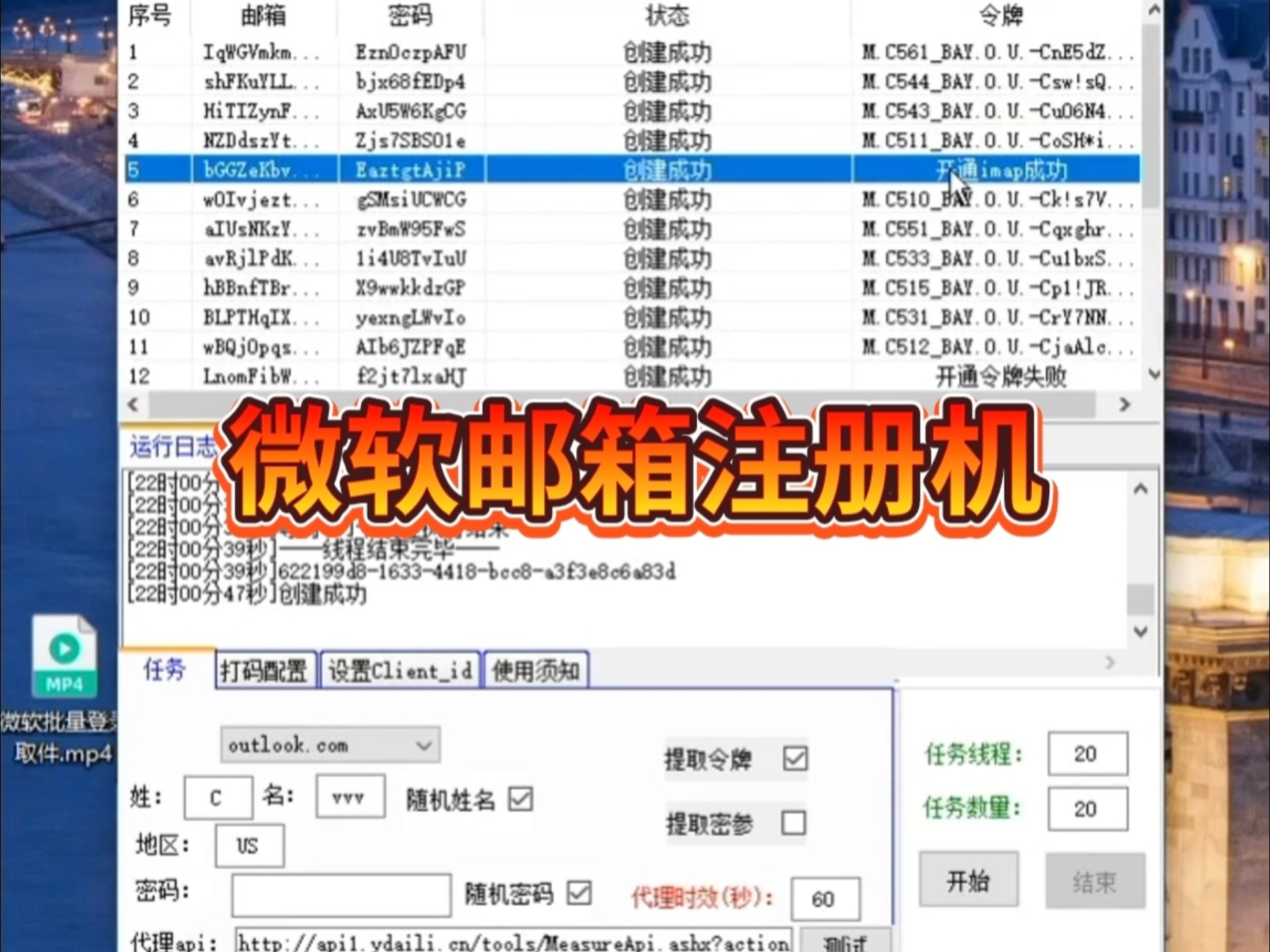This screenshot has height=952, width=1270.
Task: Click the 邮箱 column header
Action: click(x=264, y=15)
